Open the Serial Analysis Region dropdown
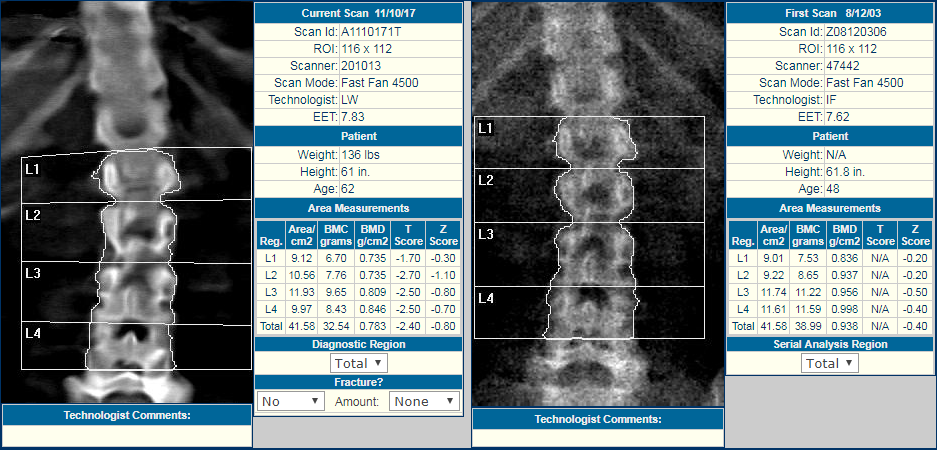This screenshot has width=938, height=450. [x=829, y=363]
